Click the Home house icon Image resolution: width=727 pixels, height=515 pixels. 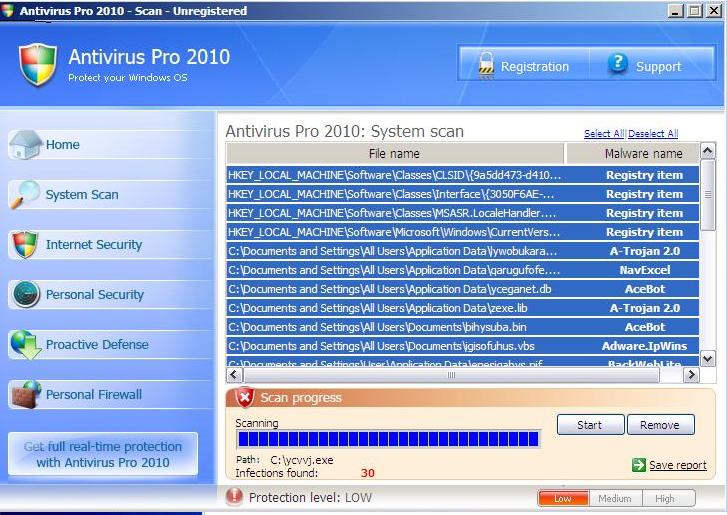click(26, 145)
